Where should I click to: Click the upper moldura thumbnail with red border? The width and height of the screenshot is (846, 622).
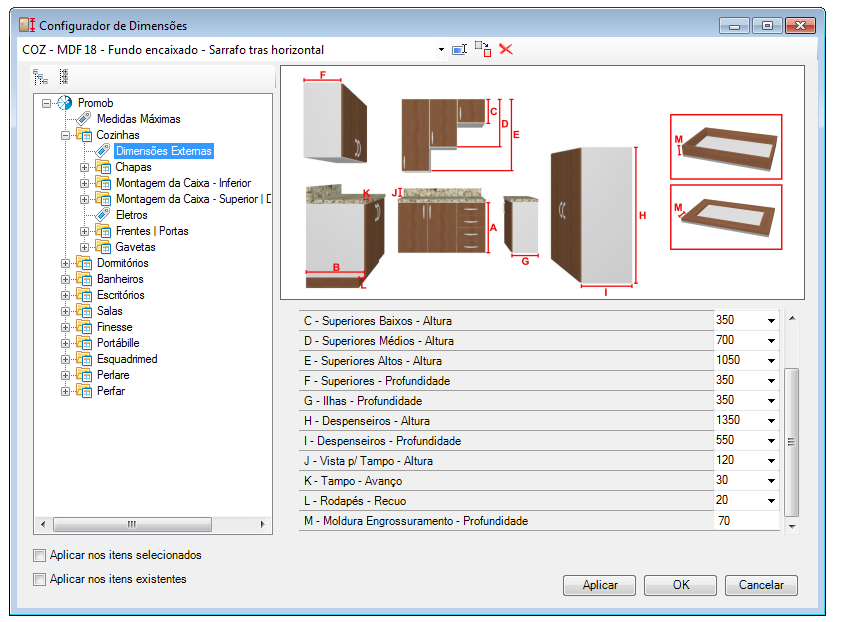(x=726, y=147)
